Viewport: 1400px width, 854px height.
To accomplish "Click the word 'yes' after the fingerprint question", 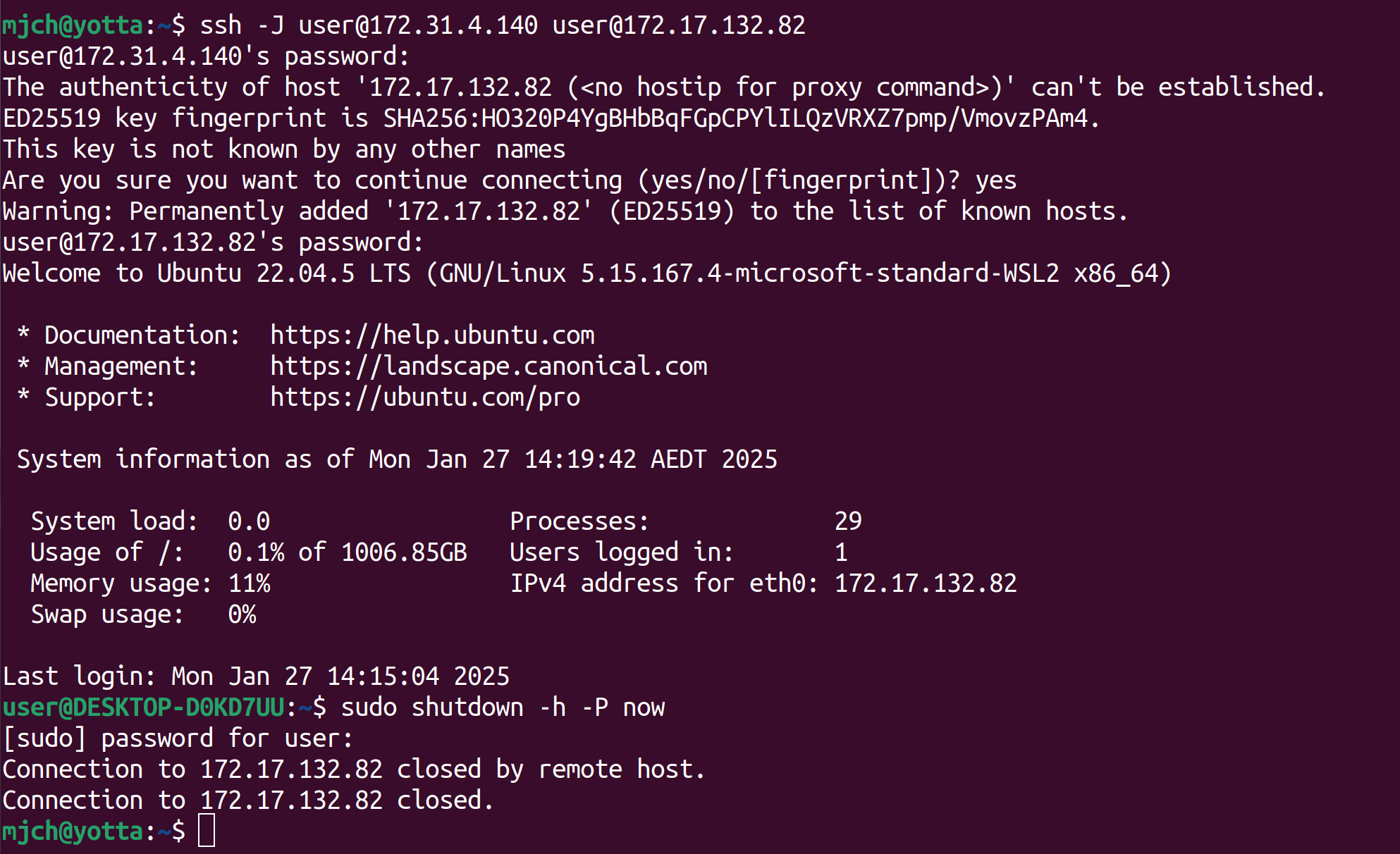I will pyautogui.click(x=995, y=180).
